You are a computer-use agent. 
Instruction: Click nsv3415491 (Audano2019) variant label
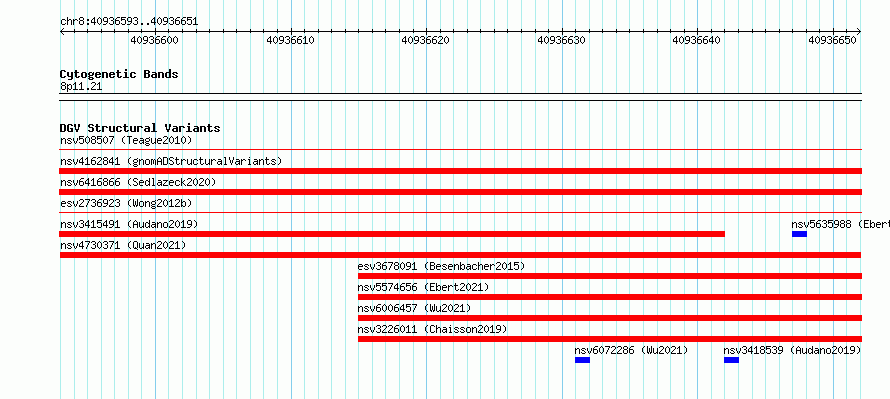[129, 224]
